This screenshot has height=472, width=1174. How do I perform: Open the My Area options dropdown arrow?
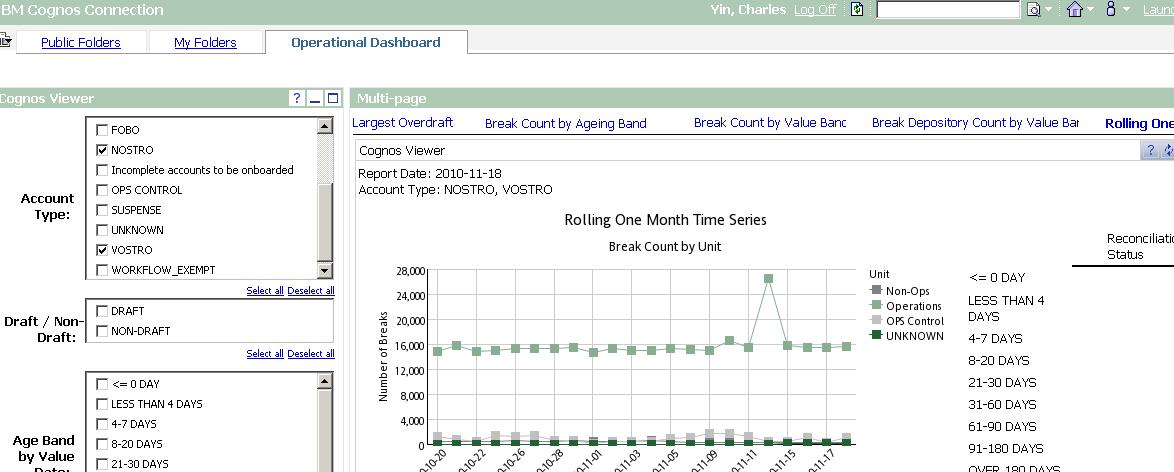click(1126, 10)
